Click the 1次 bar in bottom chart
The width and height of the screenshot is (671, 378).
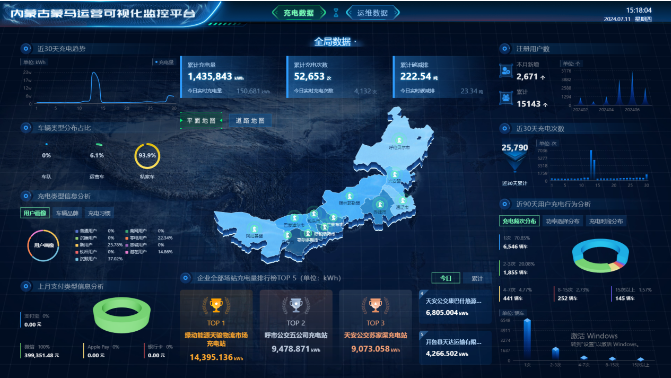coord(527,339)
